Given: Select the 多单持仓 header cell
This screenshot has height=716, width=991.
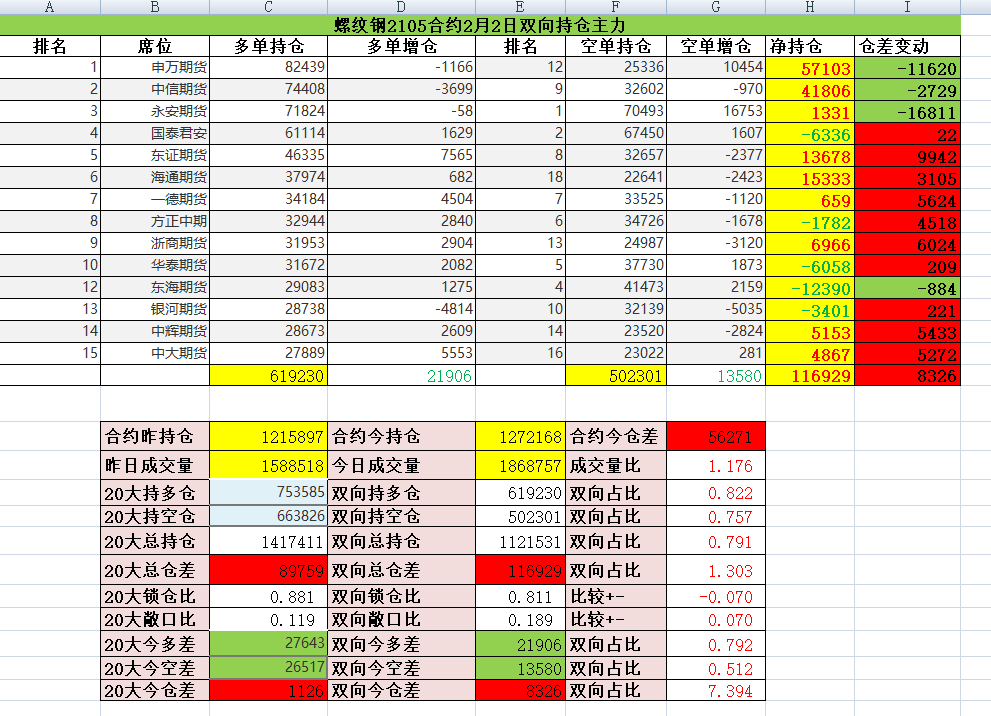Looking at the screenshot, I should point(269,46).
